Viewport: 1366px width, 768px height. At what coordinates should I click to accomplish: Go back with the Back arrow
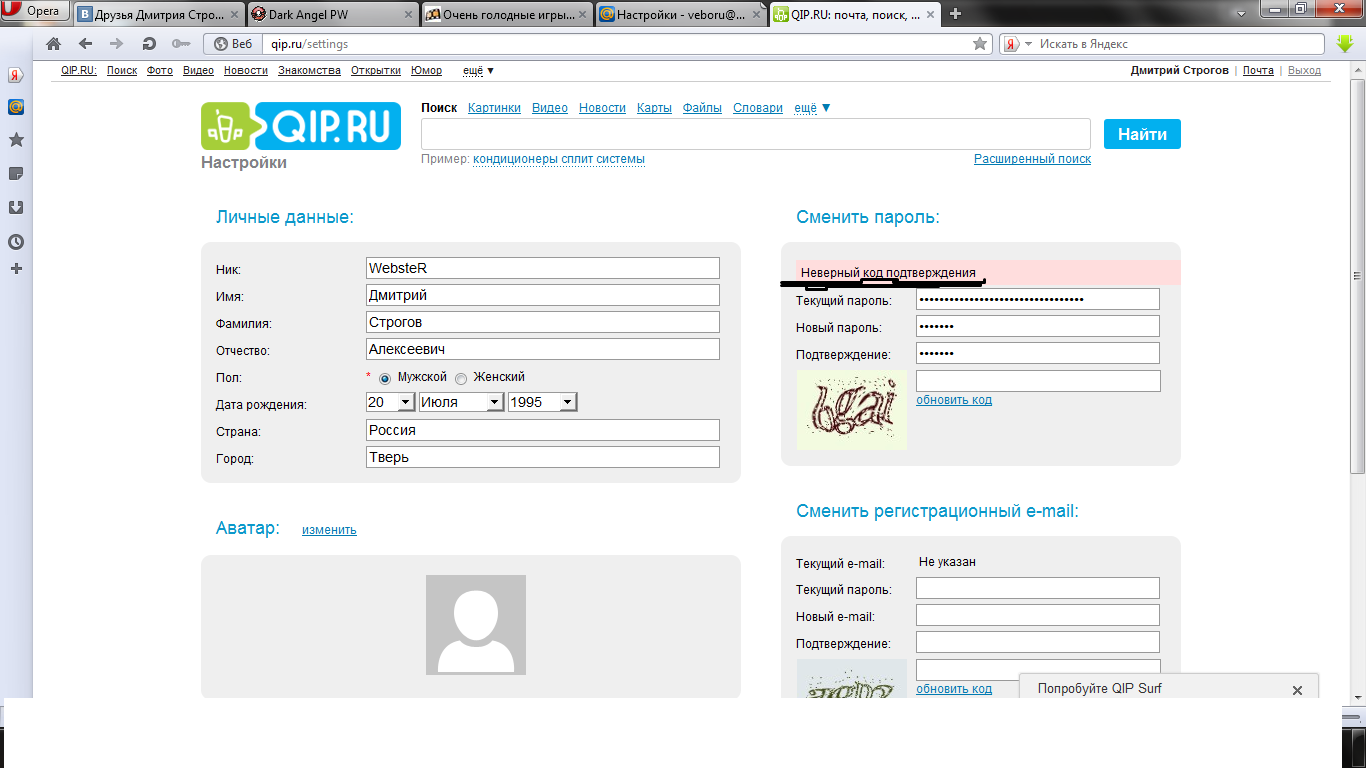86,44
